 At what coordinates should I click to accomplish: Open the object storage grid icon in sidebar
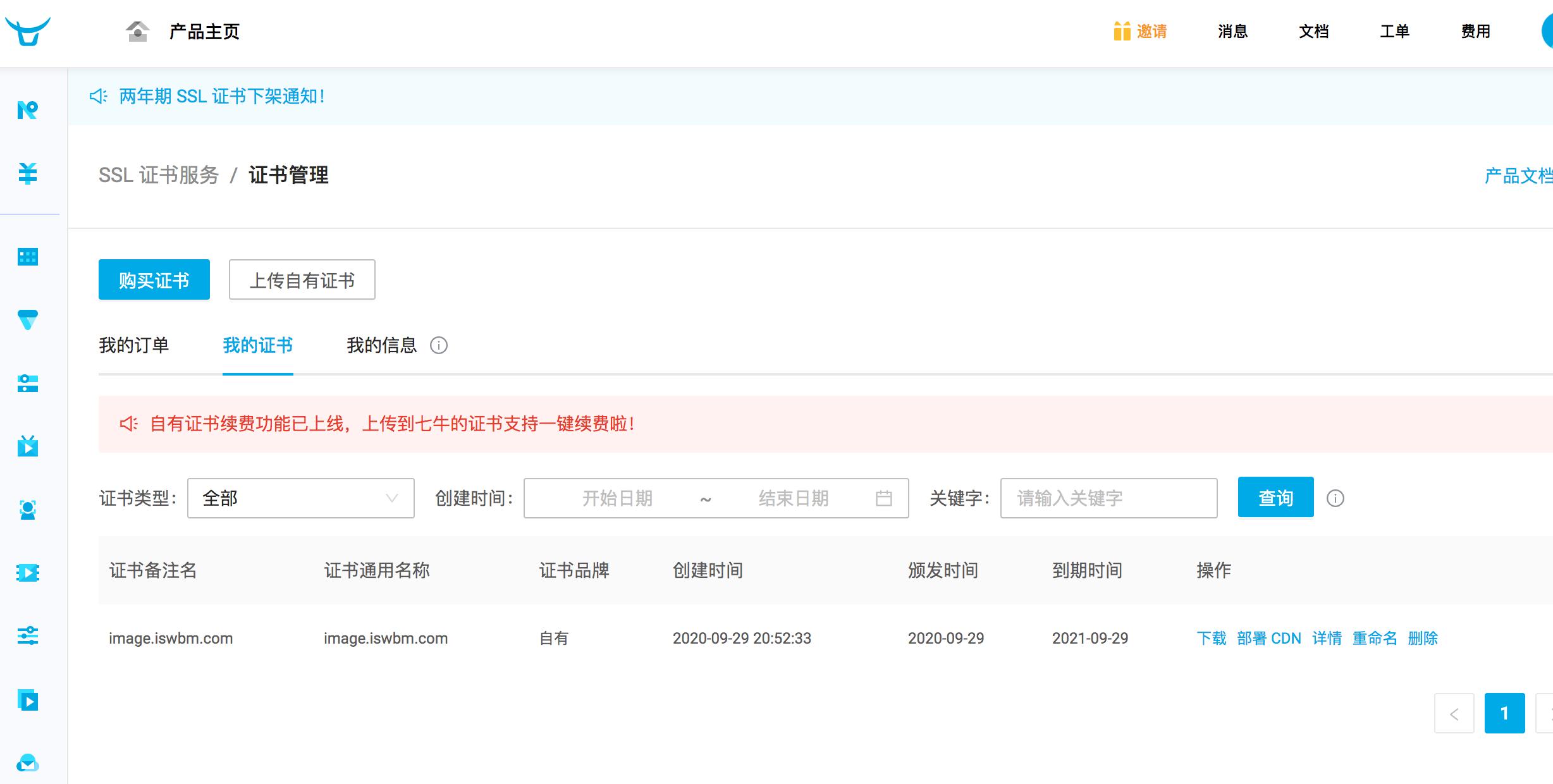coord(28,257)
